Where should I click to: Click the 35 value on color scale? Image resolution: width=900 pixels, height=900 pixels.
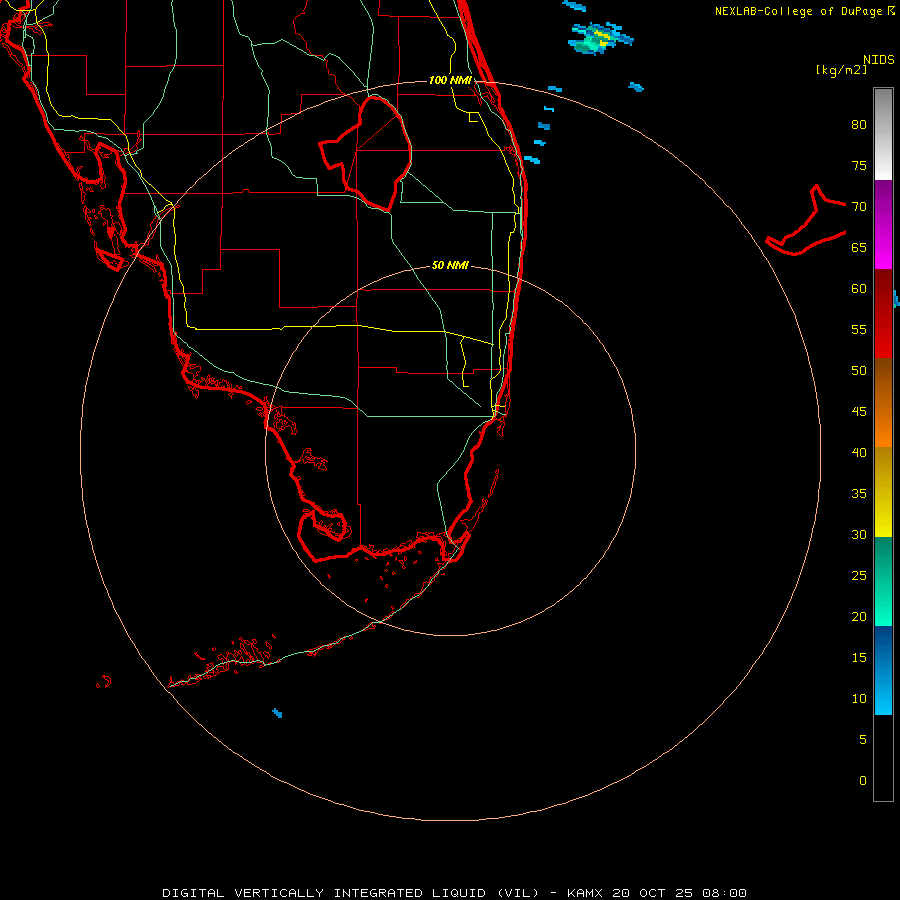(x=859, y=494)
